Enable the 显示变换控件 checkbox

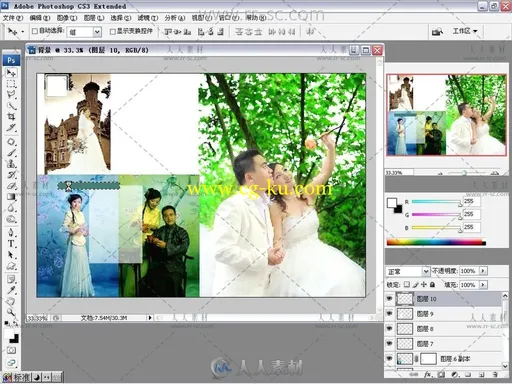pyautogui.click(x=113, y=32)
